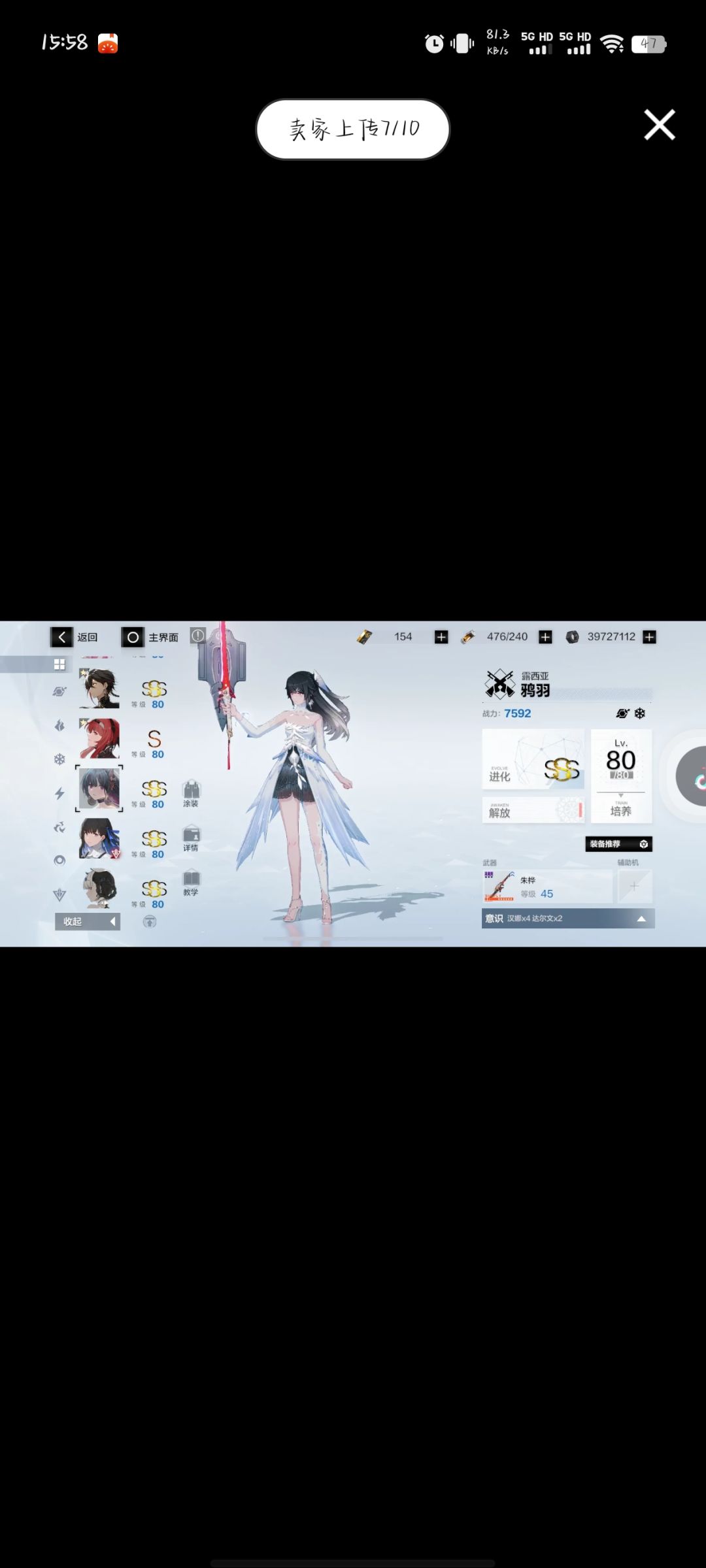Tap the red app notification icon
706x1568 pixels.
[x=108, y=43]
